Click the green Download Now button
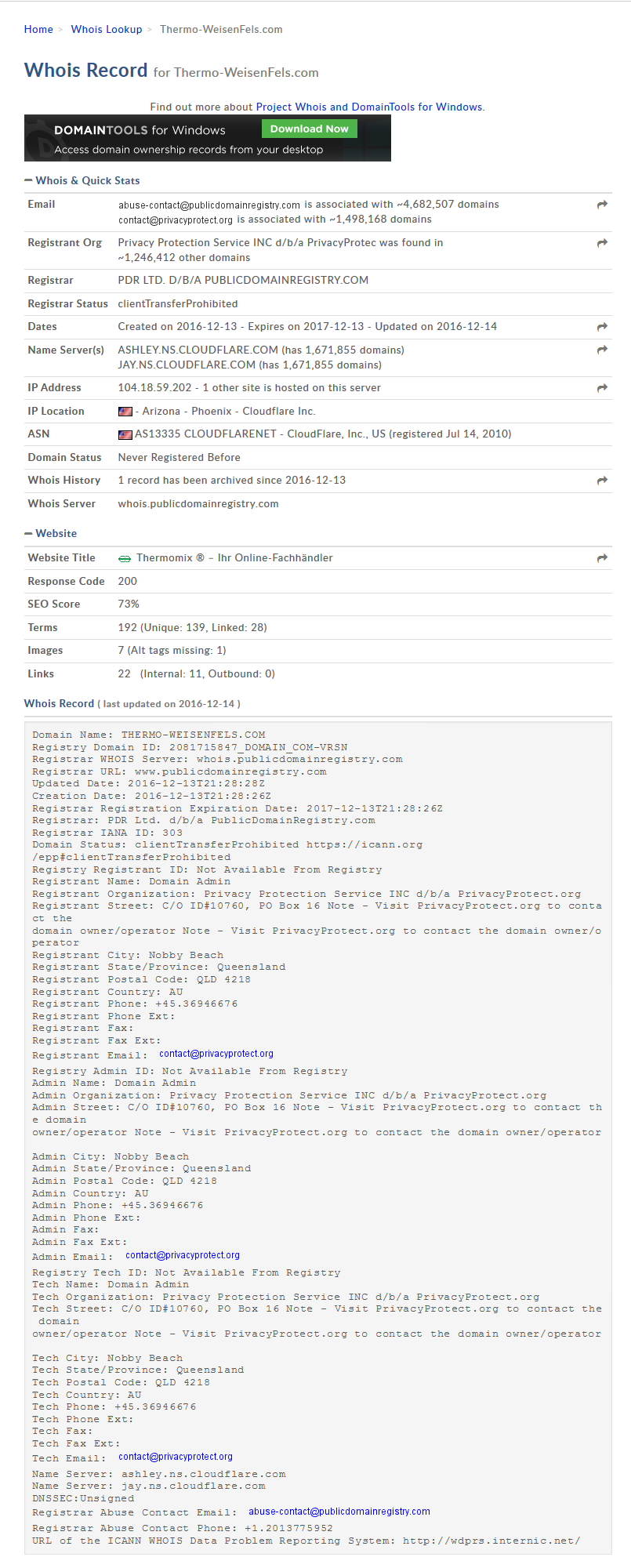Screen dimensions: 631x1568 (x=310, y=129)
